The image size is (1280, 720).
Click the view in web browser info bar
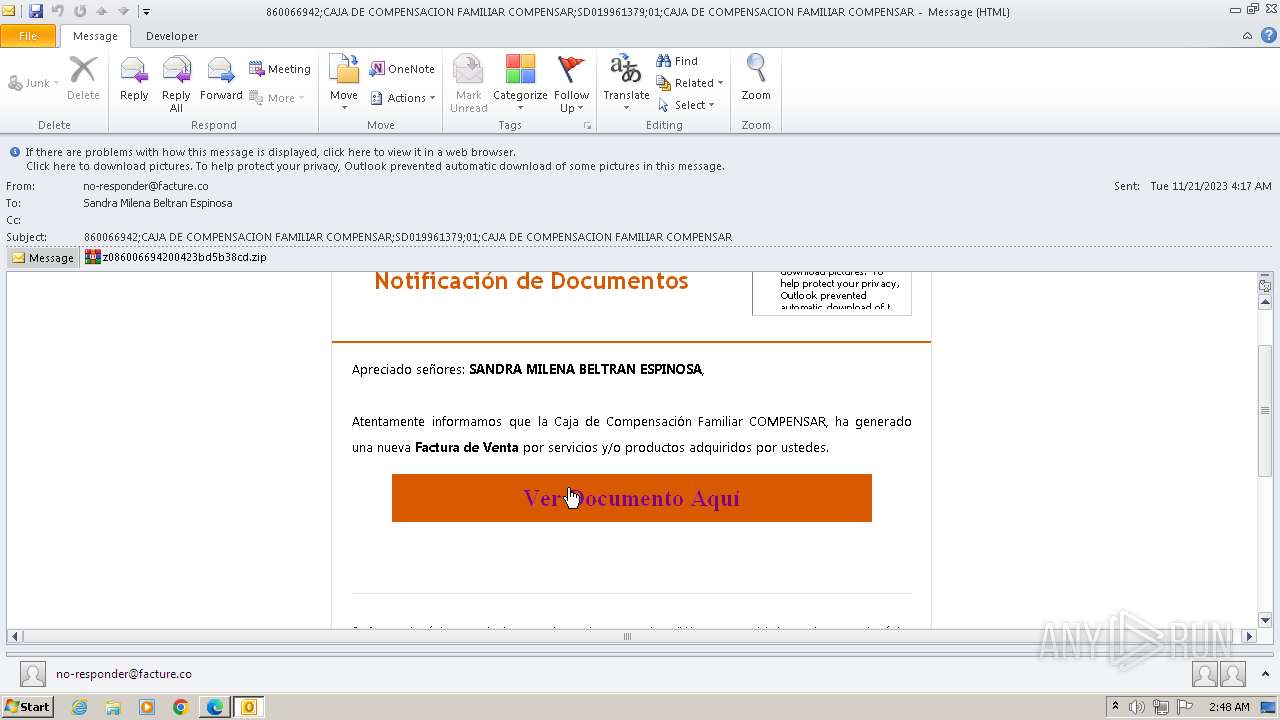click(x=270, y=152)
